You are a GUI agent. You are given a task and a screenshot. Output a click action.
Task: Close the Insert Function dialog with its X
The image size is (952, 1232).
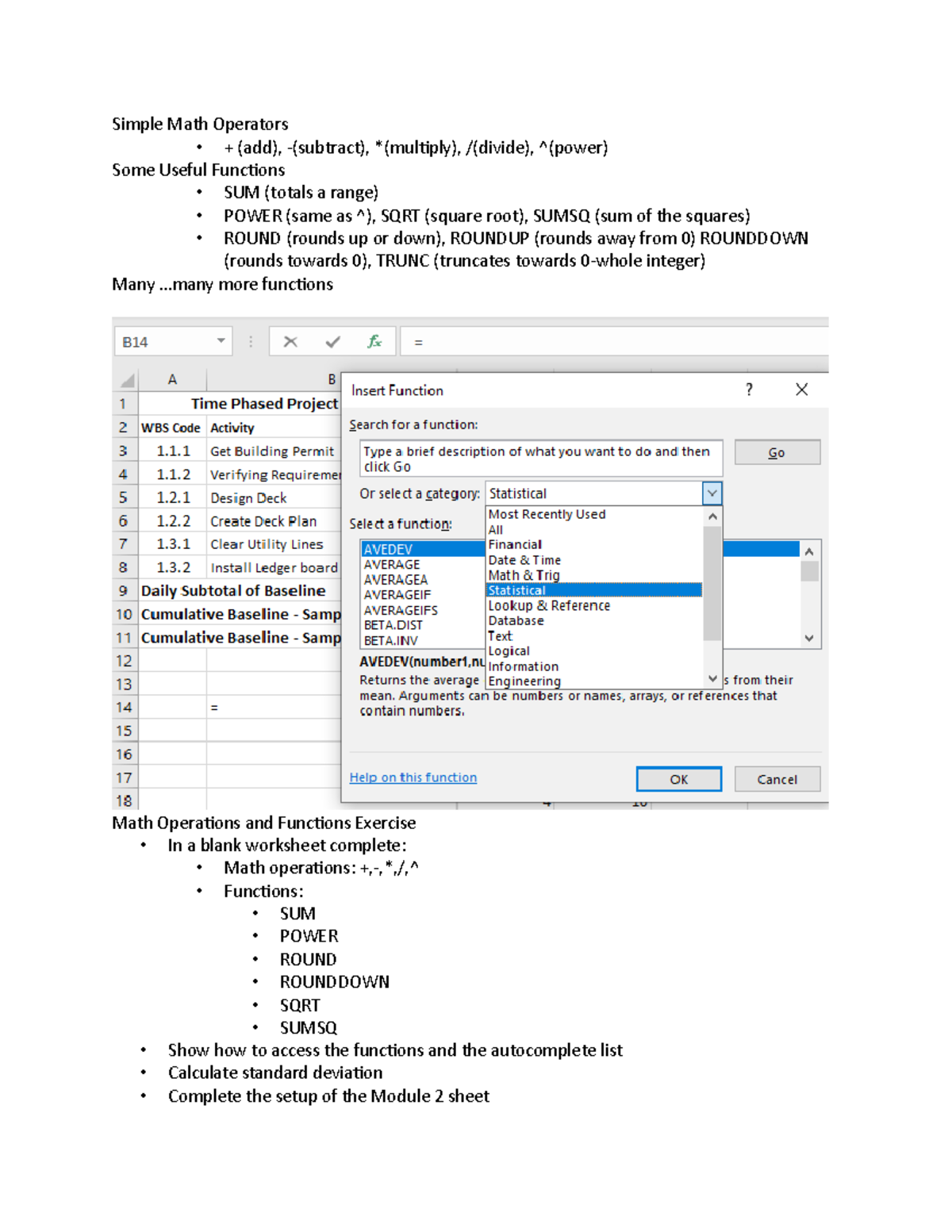(x=801, y=390)
